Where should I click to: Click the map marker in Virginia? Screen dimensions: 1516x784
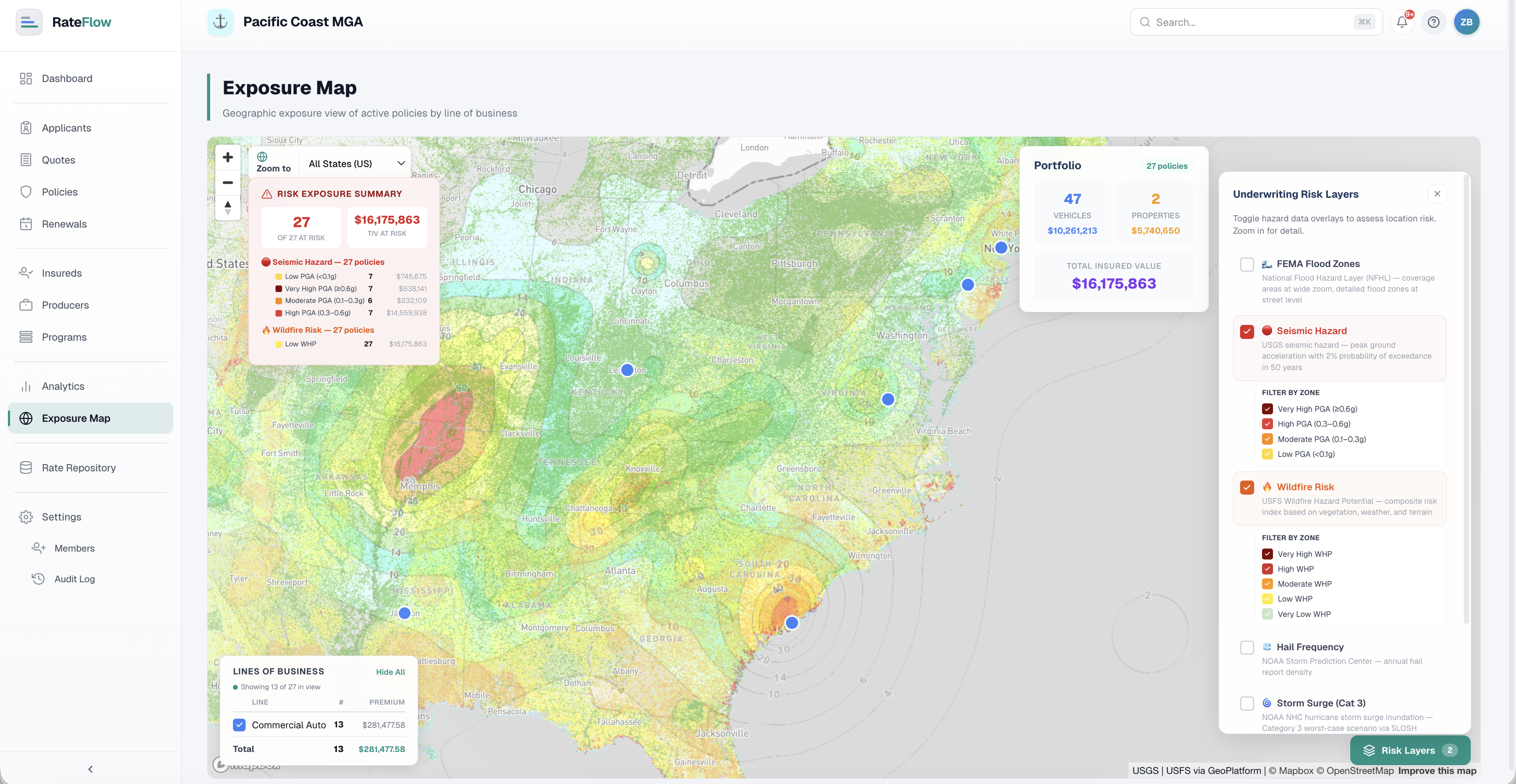(888, 399)
